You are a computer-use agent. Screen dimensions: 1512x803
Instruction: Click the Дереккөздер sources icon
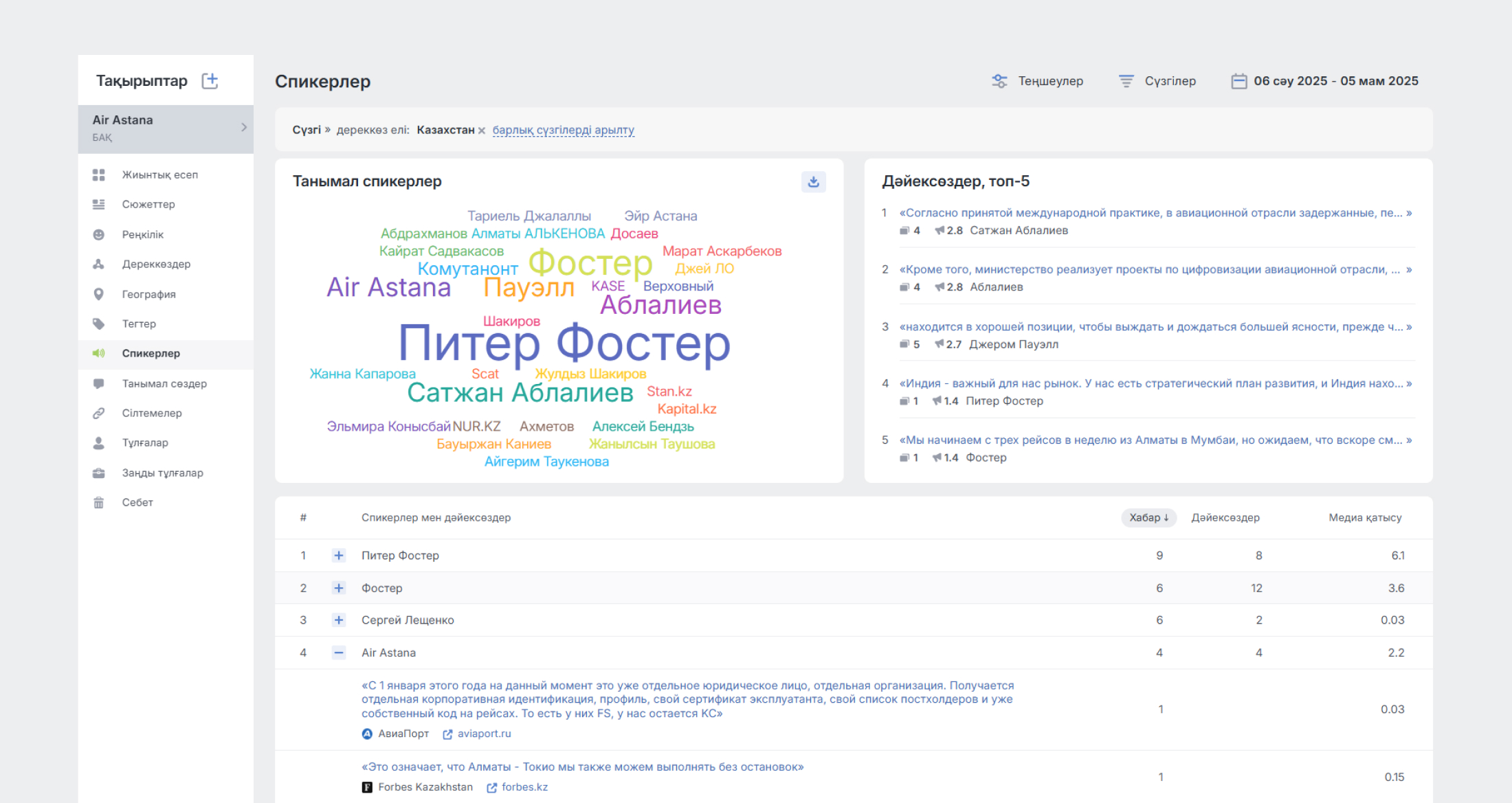tap(99, 264)
